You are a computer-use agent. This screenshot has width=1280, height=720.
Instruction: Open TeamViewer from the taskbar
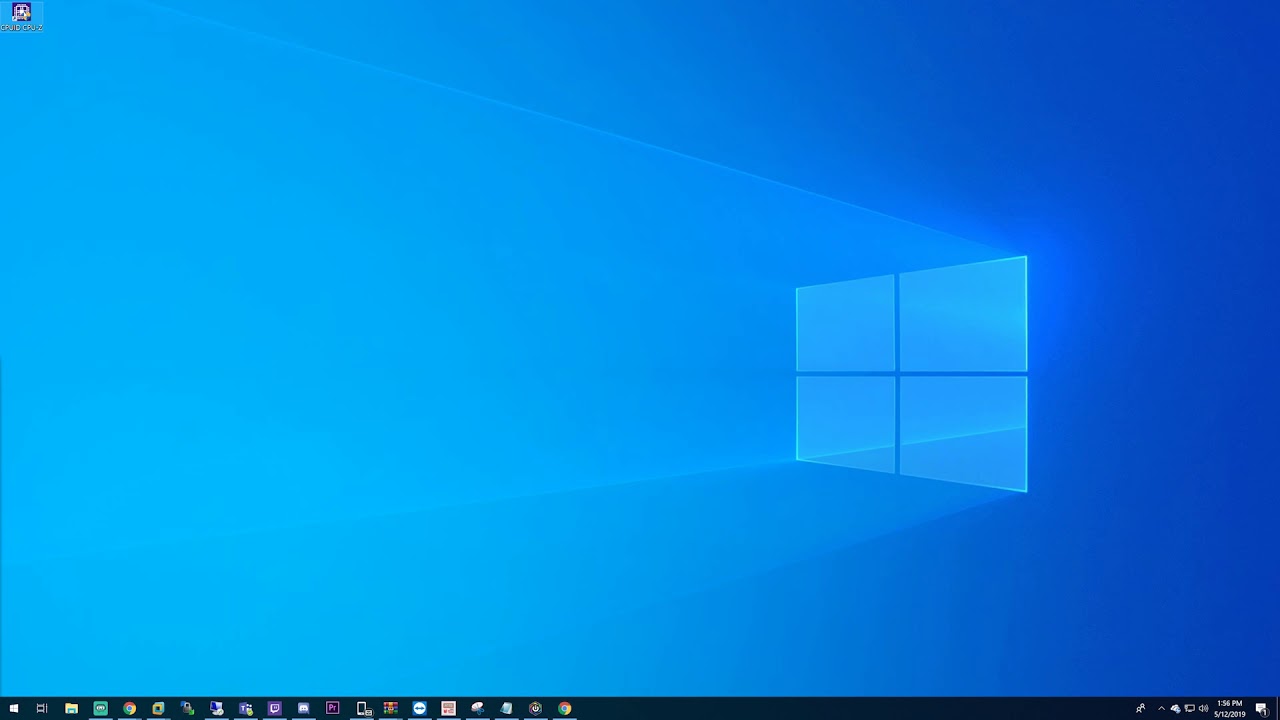coord(419,708)
